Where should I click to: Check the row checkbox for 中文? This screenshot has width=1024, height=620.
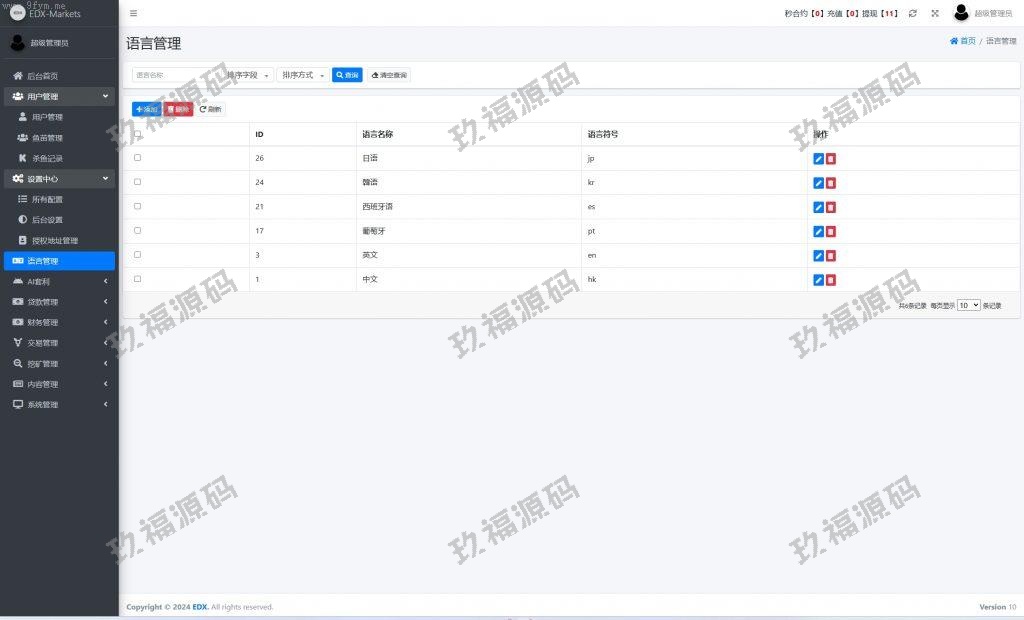pos(137,279)
